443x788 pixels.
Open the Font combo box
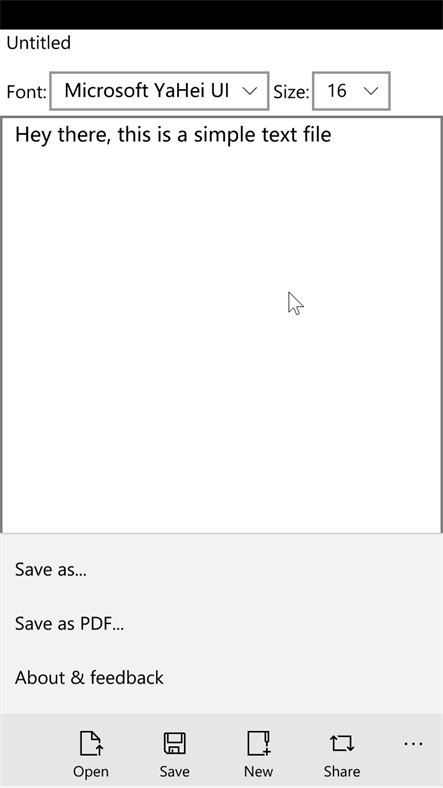[x=159, y=91]
